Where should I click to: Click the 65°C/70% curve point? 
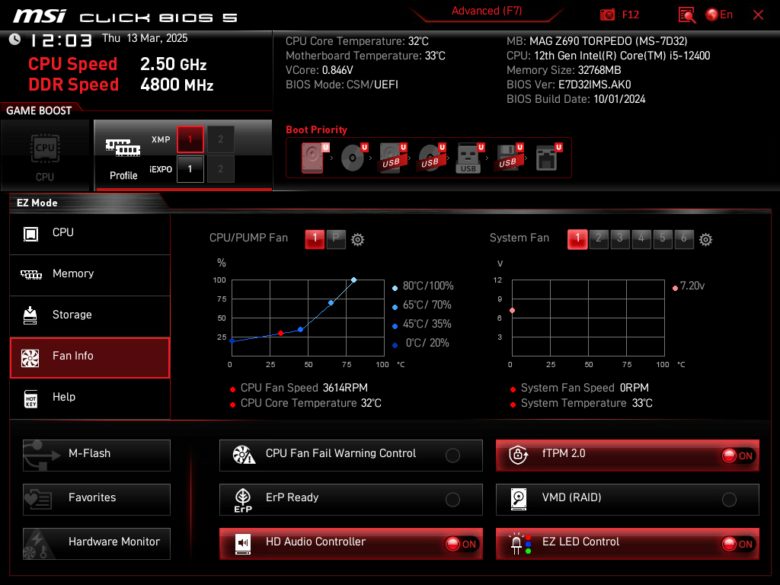[x=331, y=302]
